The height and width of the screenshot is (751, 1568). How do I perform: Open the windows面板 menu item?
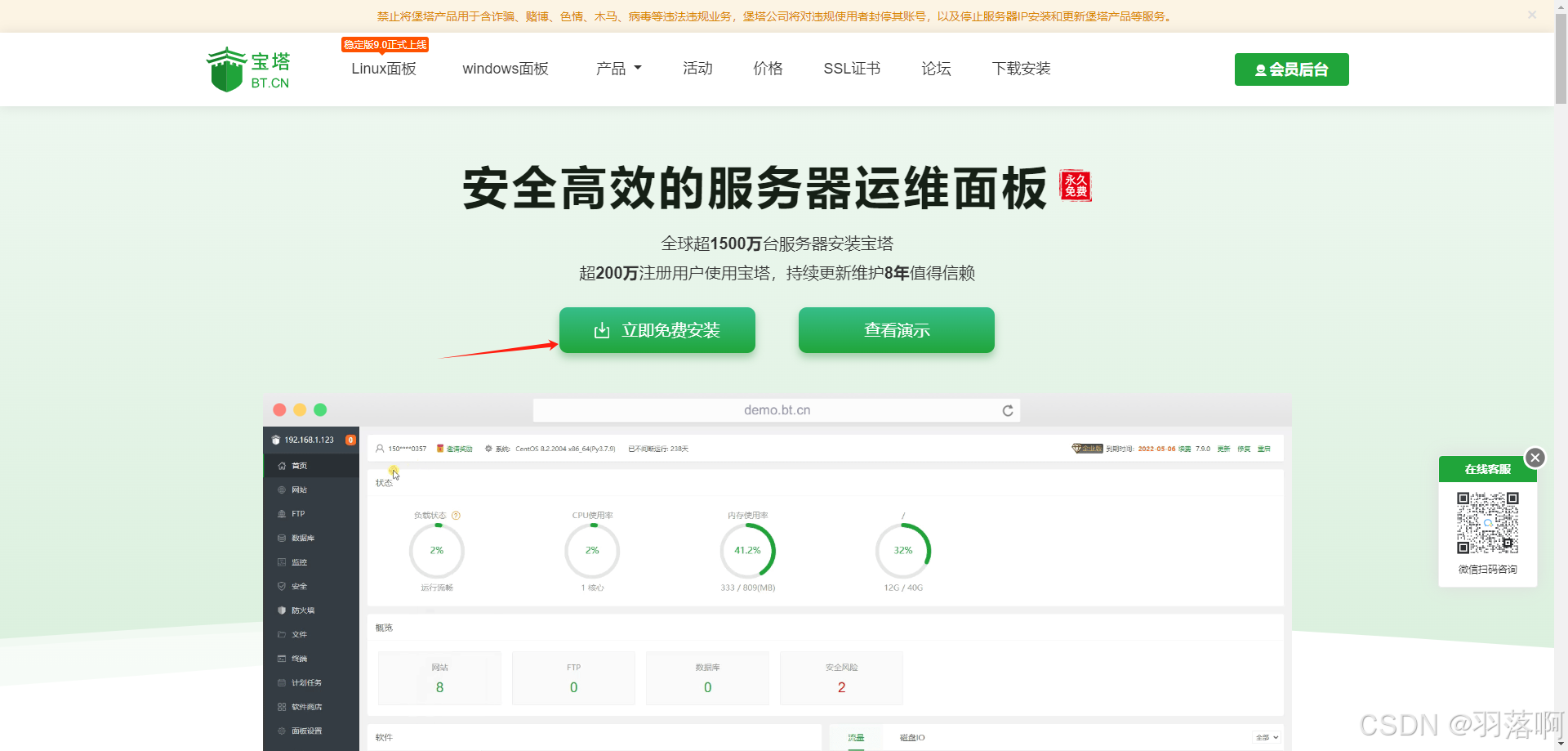(x=506, y=69)
